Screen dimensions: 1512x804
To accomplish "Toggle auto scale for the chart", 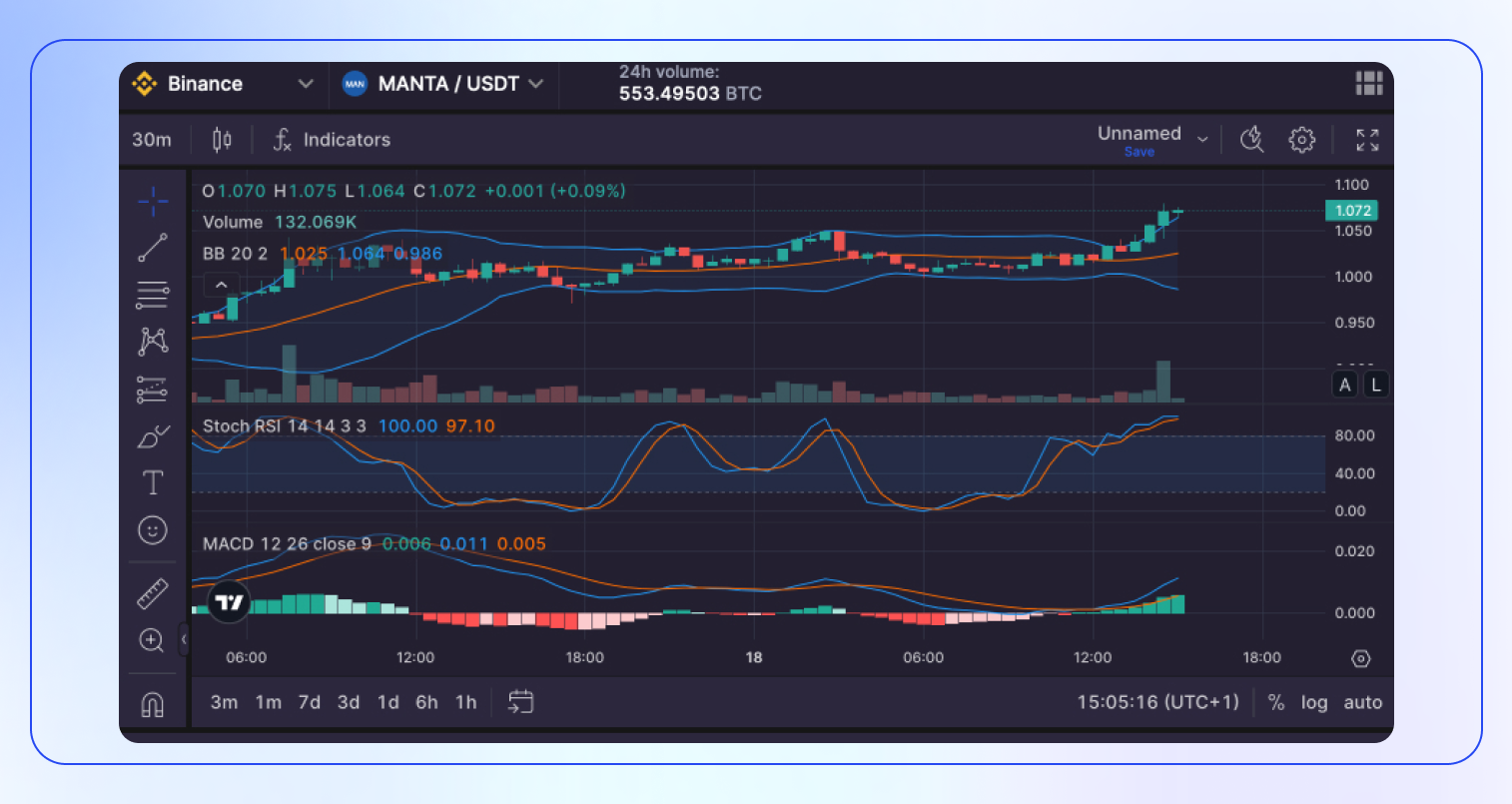I will click(1362, 702).
